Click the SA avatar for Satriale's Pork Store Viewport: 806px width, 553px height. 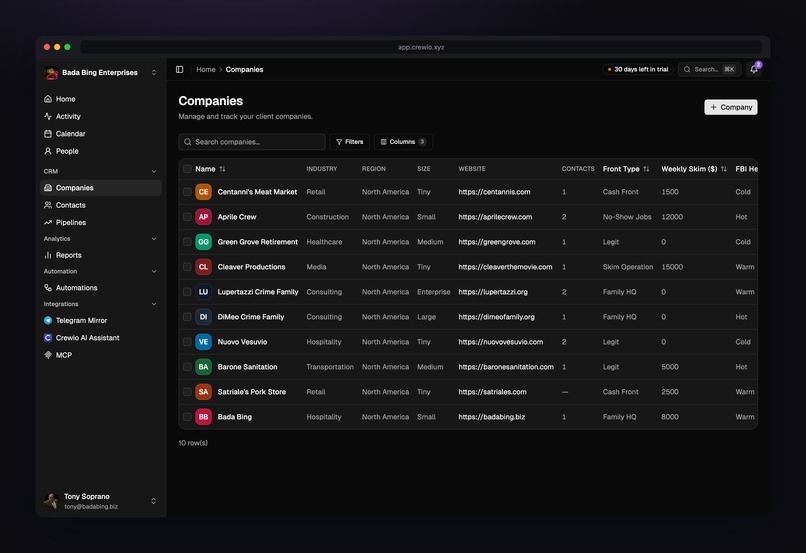204,392
